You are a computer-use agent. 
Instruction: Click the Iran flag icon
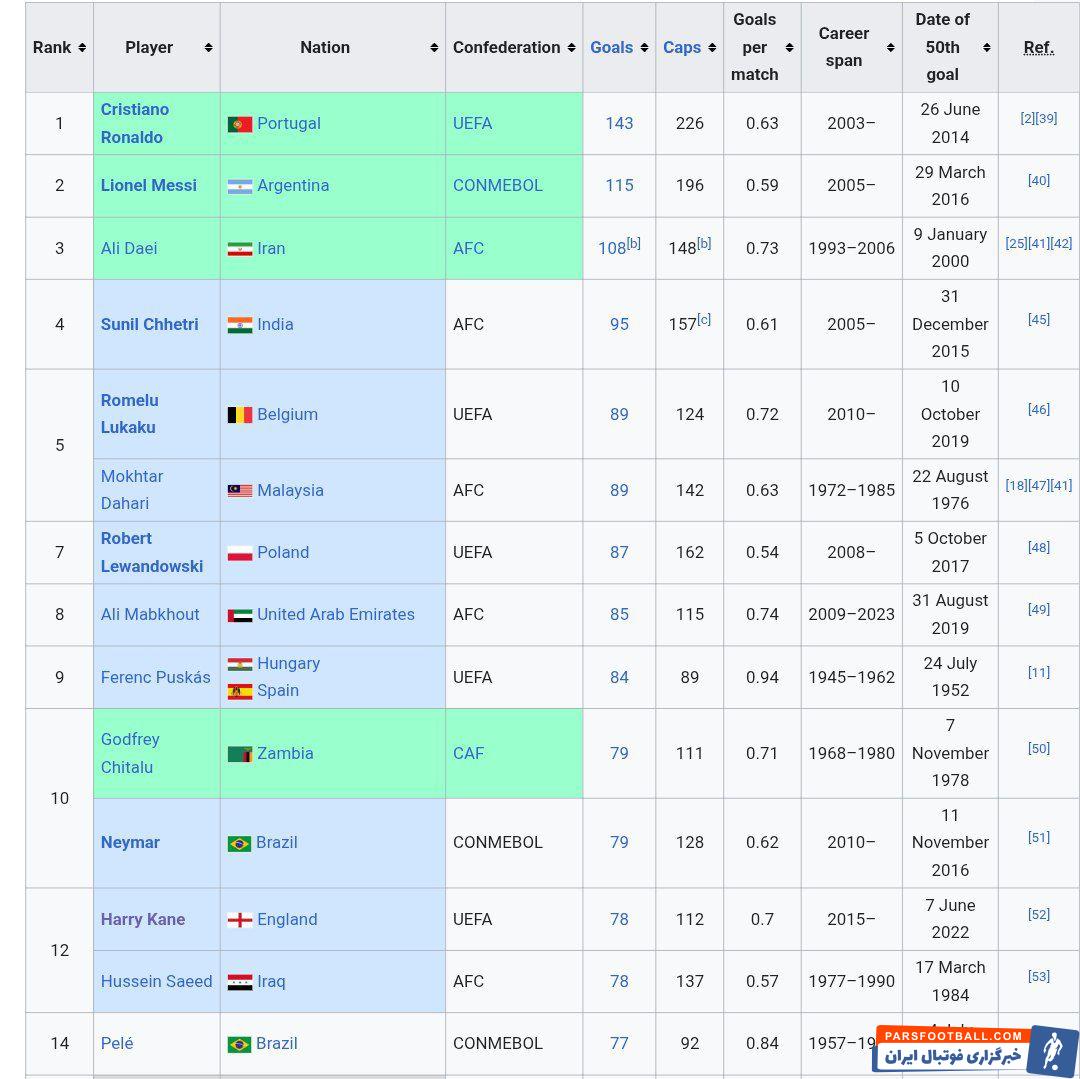coord(239,249)
